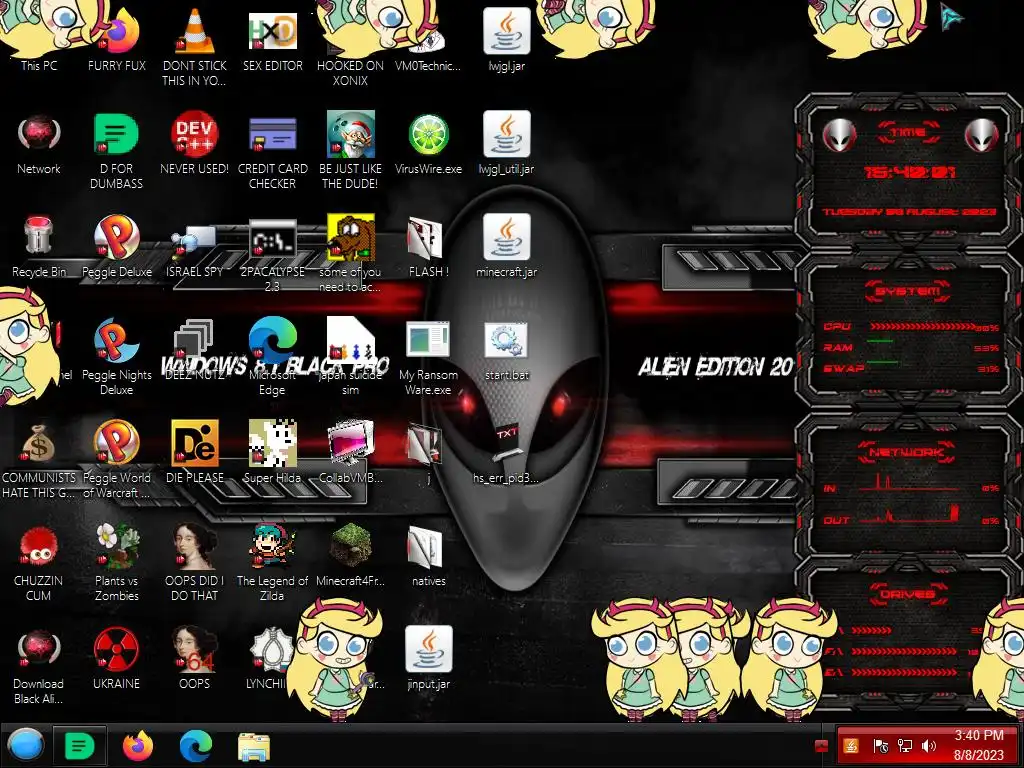Launch the Microsoft Edge desktop shortcut
1024x768 pixels.
tap(272, 356)
